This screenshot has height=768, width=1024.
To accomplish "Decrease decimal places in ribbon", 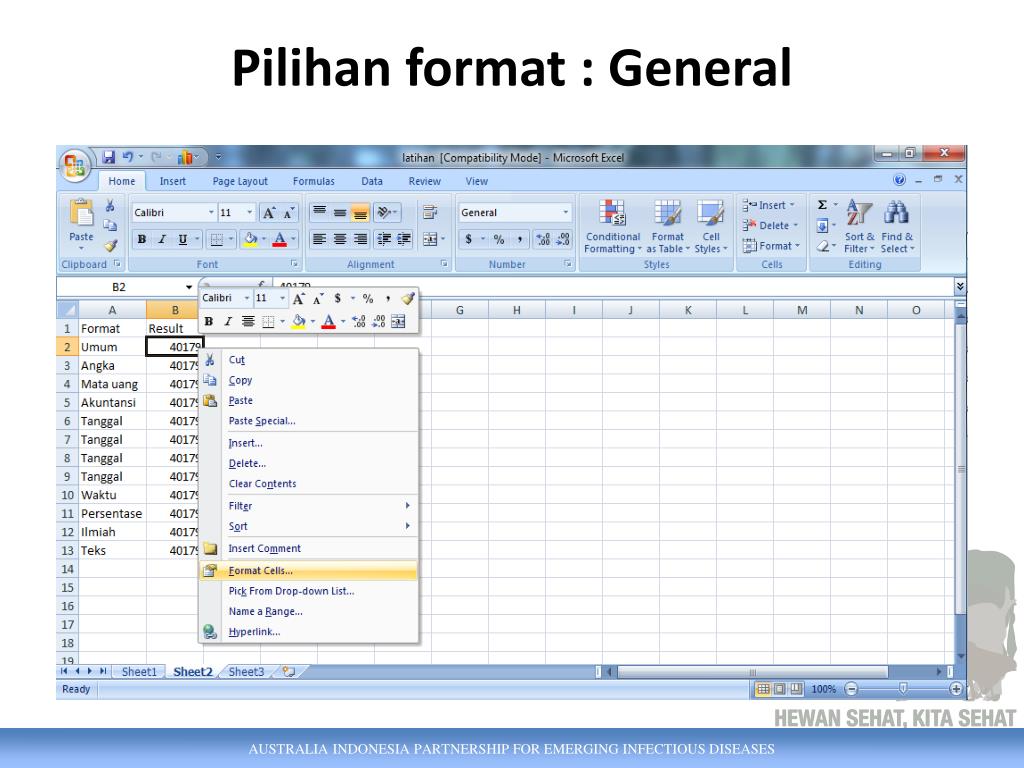I will point(563,239).
